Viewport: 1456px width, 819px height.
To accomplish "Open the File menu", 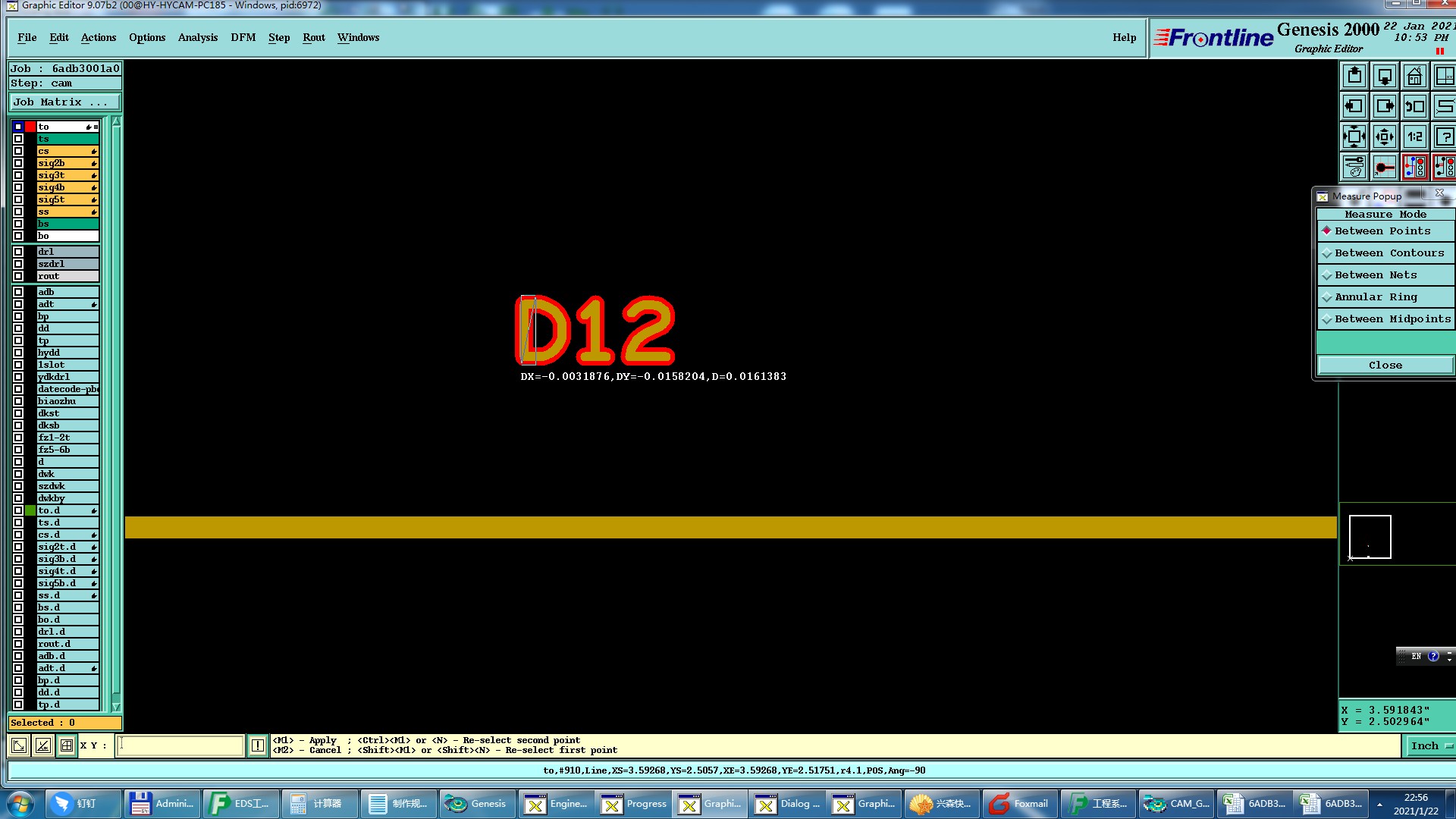I will (x=27, y=38).
